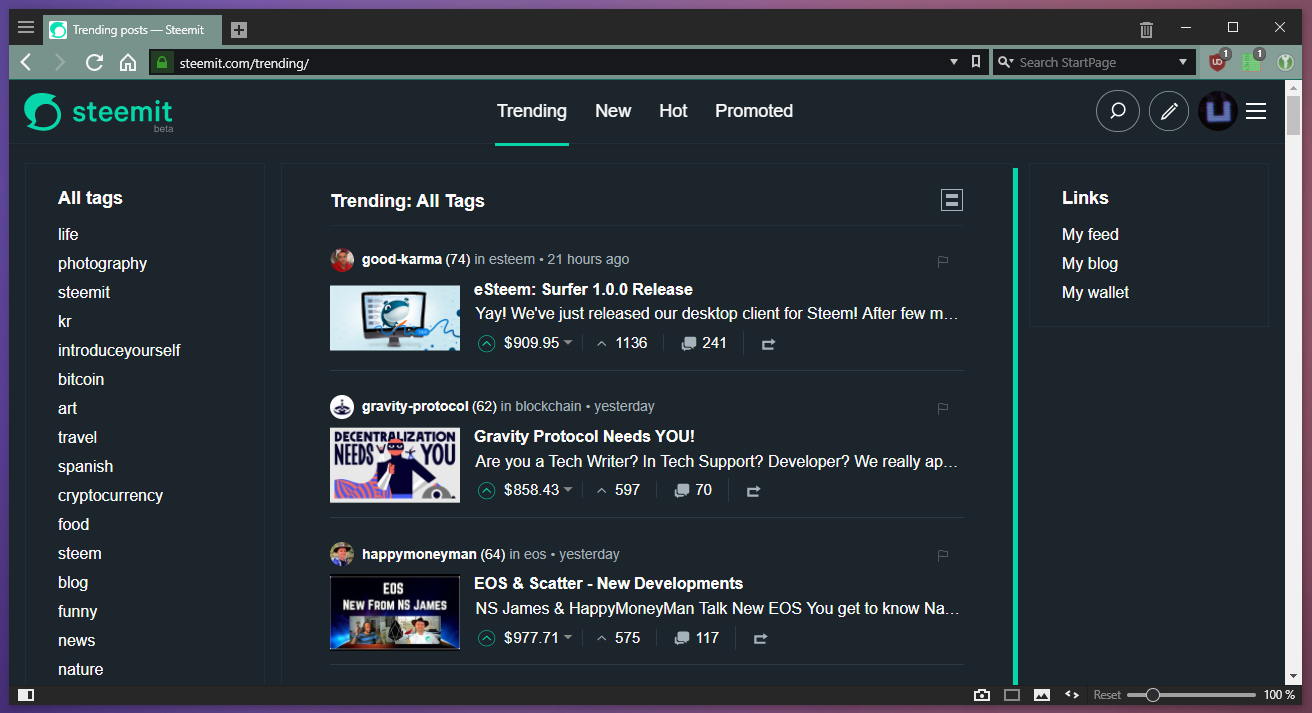Toggle image loading in the status bar
This screenshot has width=1312, height=713.
pyautogui.click(x=1042, y=695)
